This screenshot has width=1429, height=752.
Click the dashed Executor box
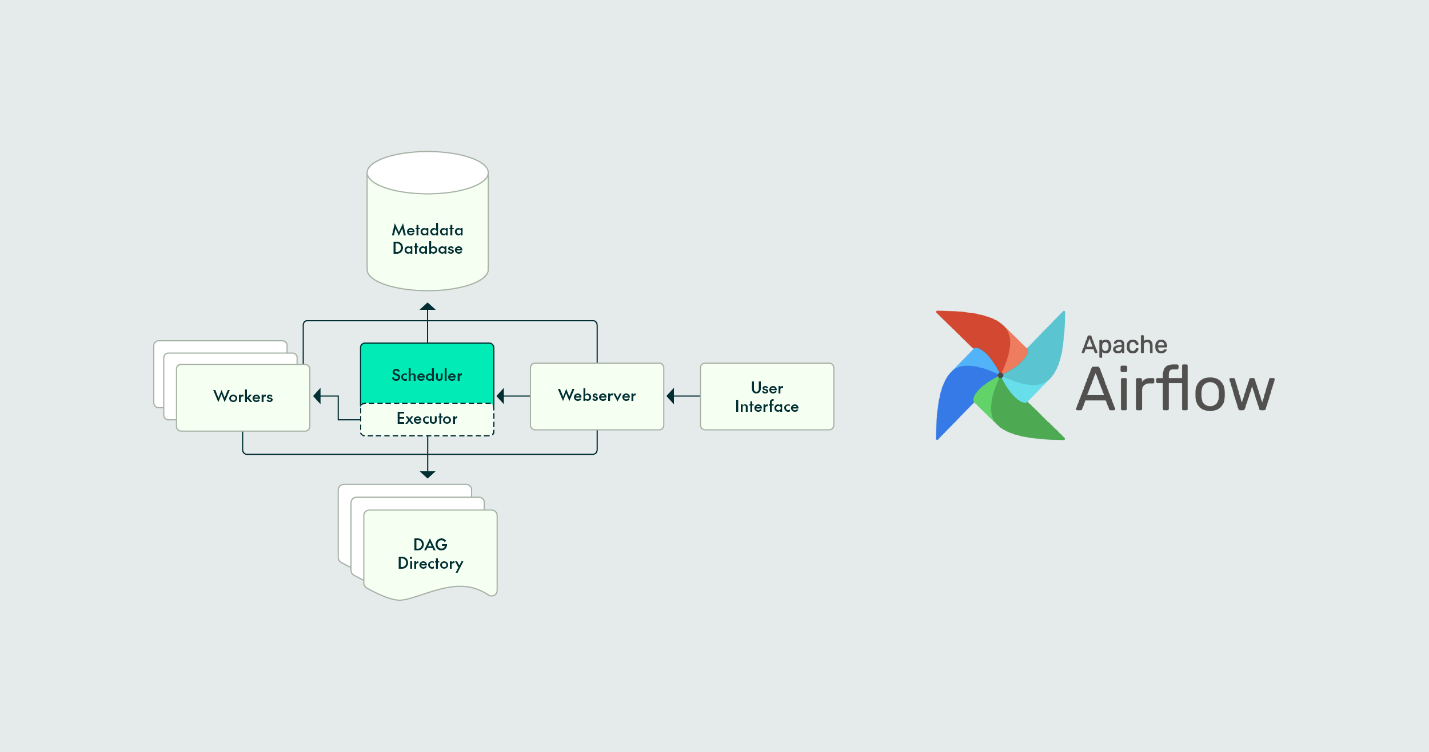click(x=427, y=419)
